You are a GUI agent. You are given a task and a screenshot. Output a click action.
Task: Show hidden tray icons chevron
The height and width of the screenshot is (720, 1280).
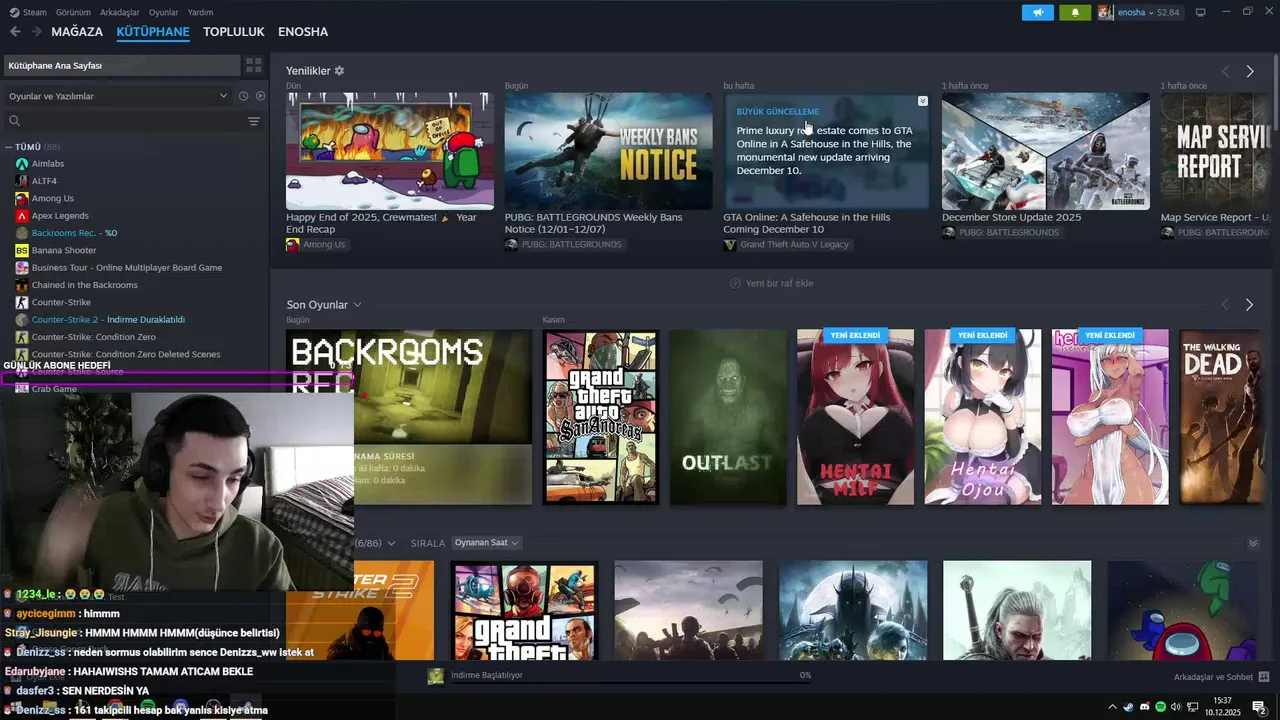(x=1112, y=707)
